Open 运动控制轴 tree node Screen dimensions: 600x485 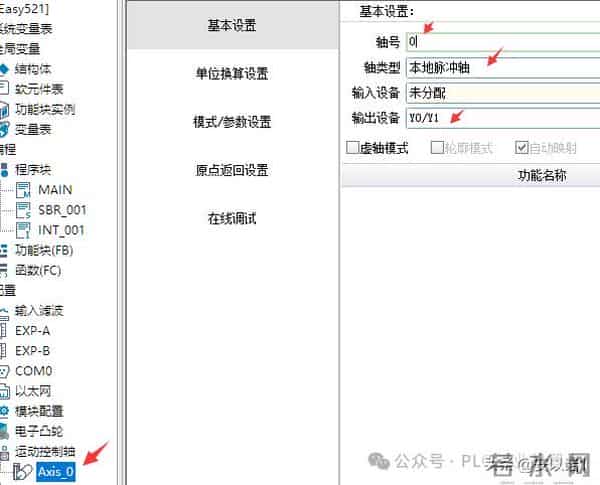(x=45, y=452)
